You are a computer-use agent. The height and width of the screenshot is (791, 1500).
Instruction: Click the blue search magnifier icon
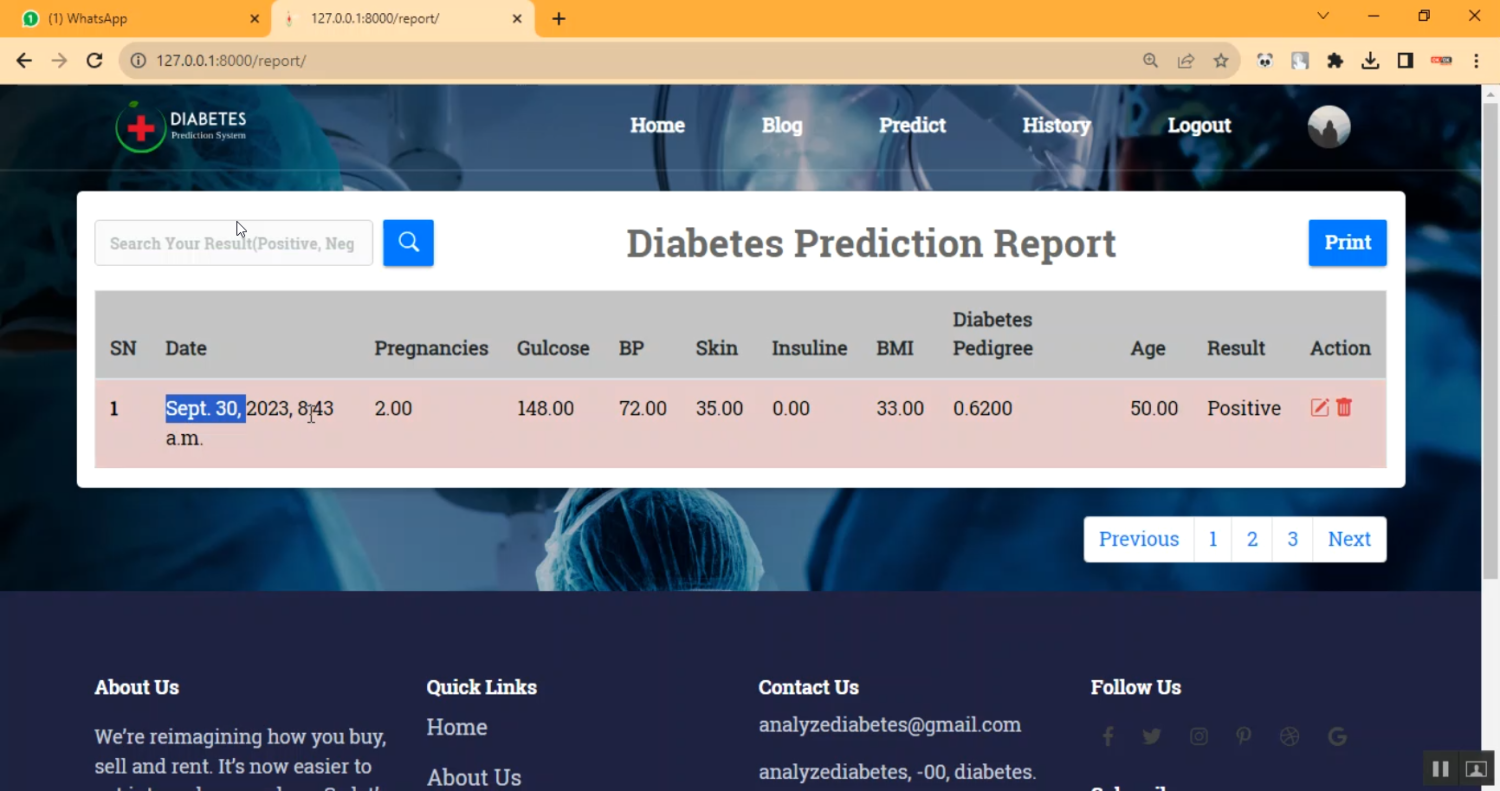[408, 242]
